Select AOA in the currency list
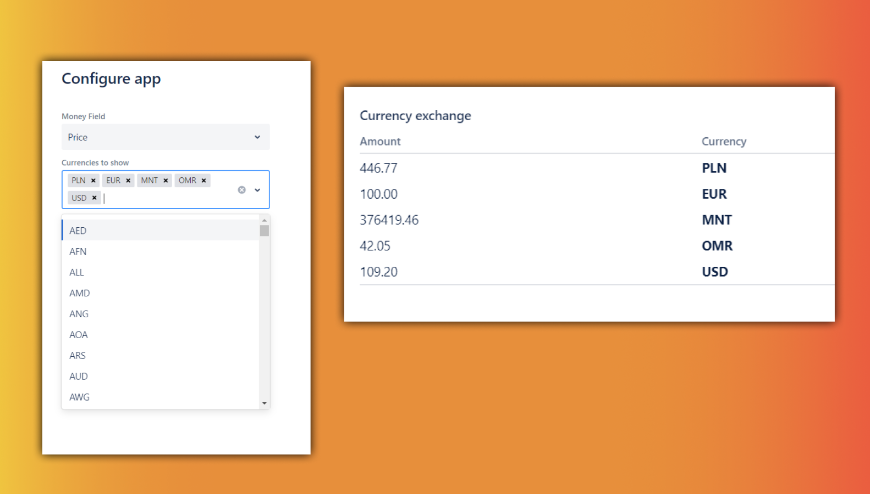 pos(160,335)
